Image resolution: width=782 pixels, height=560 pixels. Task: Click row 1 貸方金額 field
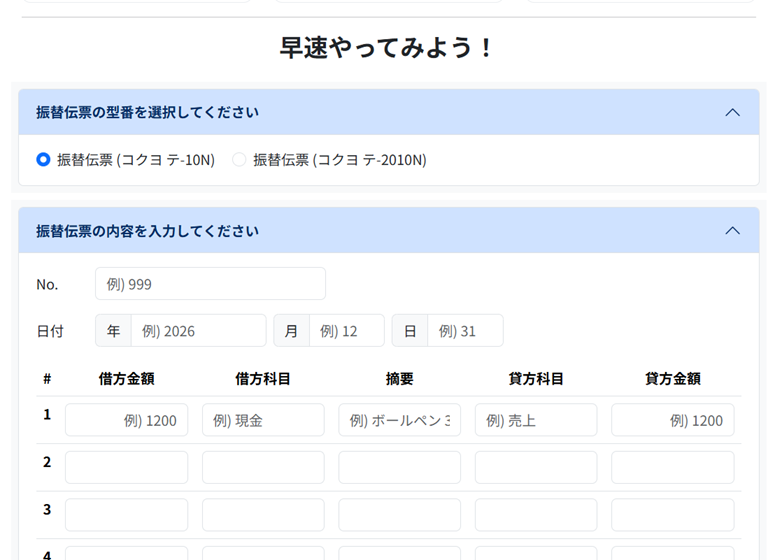672,420
